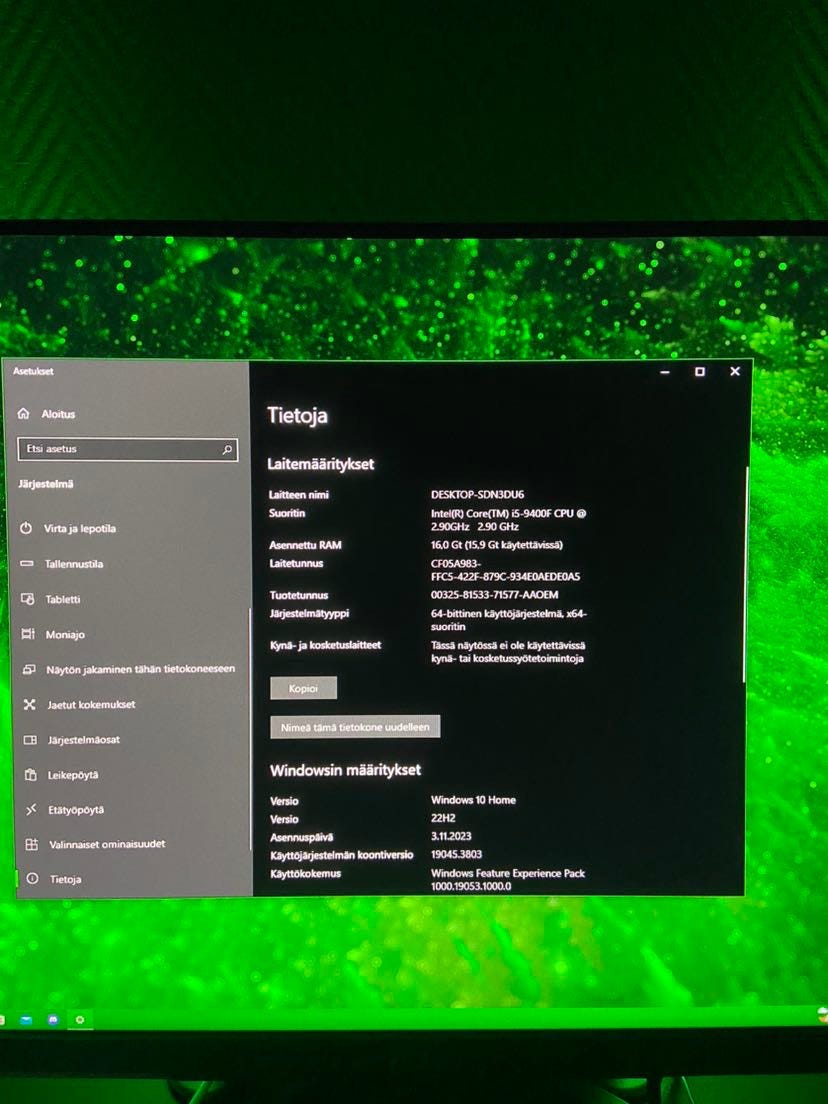Image resolution: width=828 pixels, height=1104 pixels.
Task: Click the Käyttöjärjestelmän koontiversio label
Action: (341, 855)
